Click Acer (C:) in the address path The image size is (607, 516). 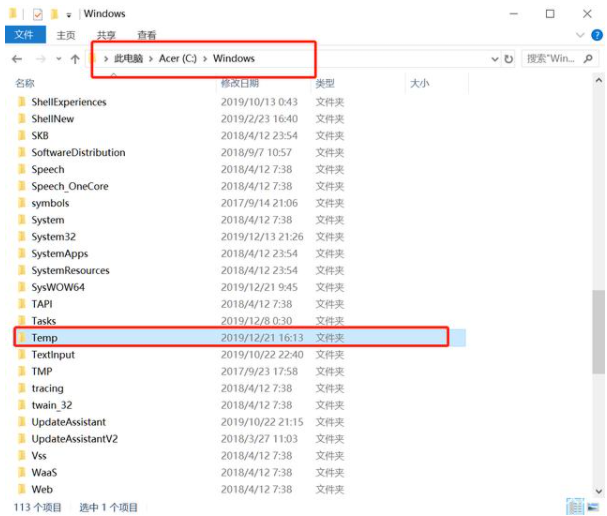(x=179, y=59)
